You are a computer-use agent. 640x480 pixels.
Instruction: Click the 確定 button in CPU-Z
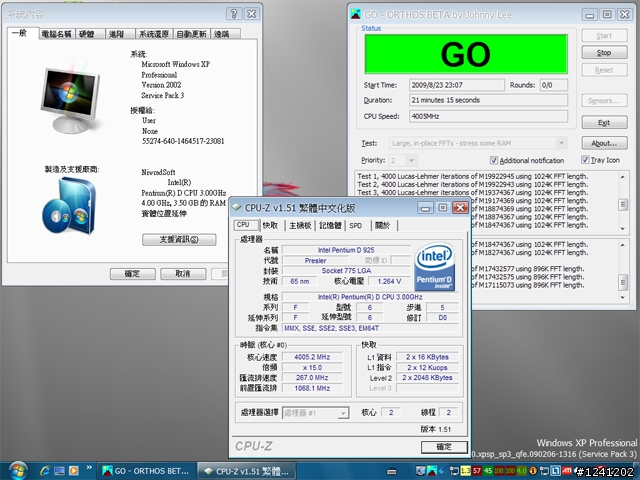click(444, 447)
